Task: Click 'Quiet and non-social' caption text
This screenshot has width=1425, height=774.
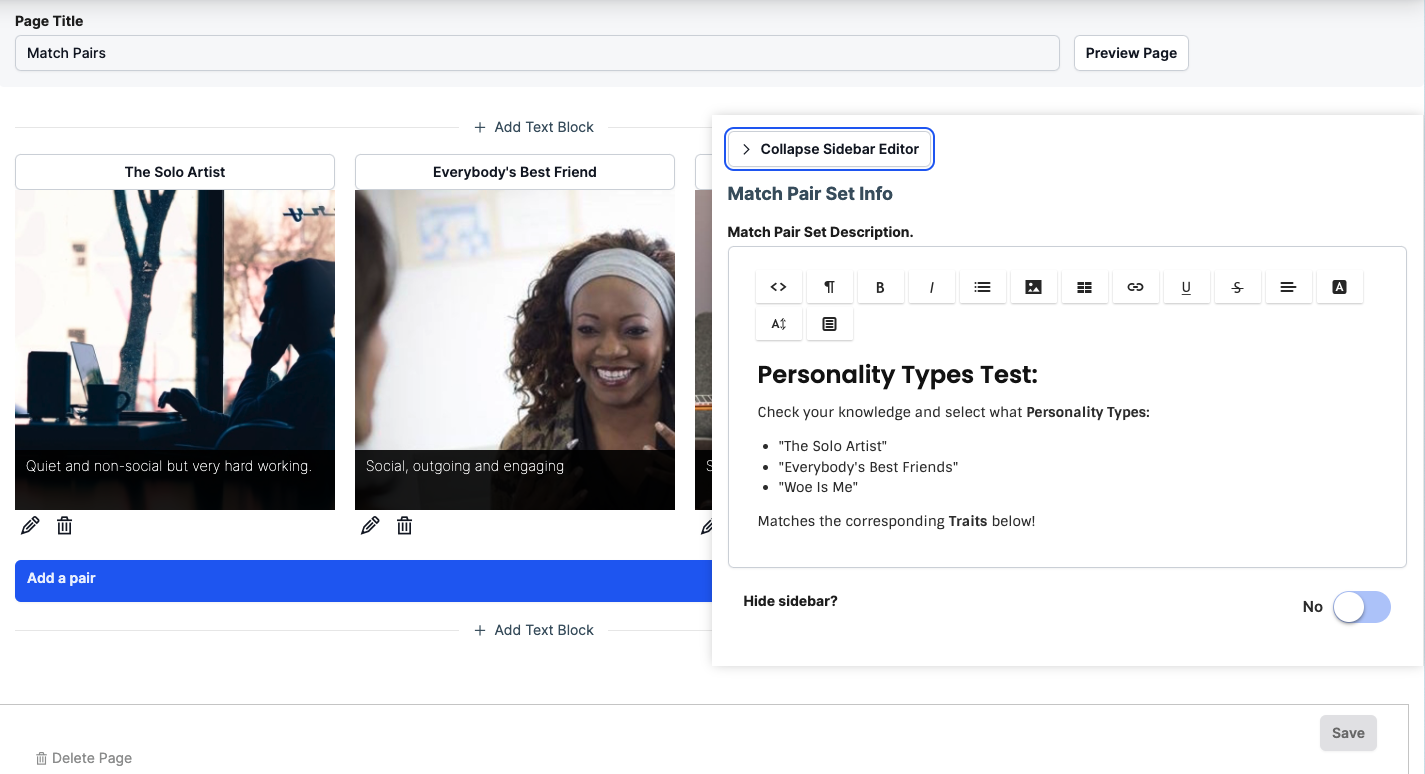Action: click(169, 466)
